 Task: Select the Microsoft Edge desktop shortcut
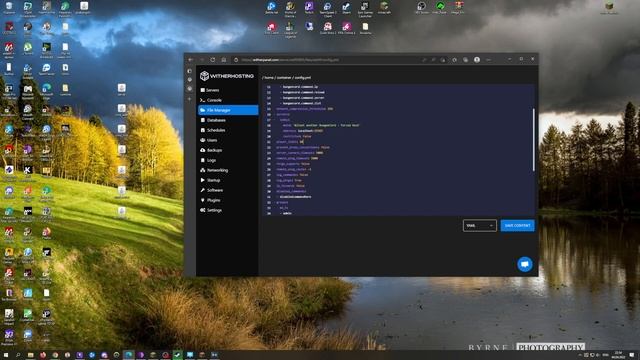pyautogui.click(x=46, y=91)
